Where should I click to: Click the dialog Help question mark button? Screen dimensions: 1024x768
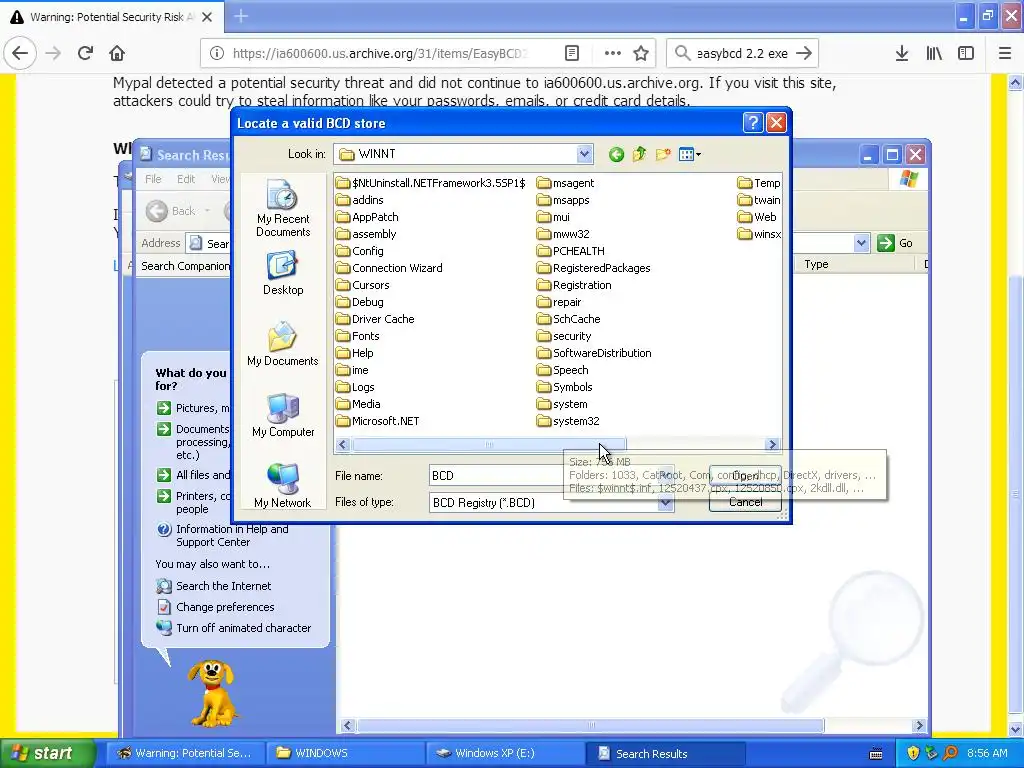tap(753, 123)
